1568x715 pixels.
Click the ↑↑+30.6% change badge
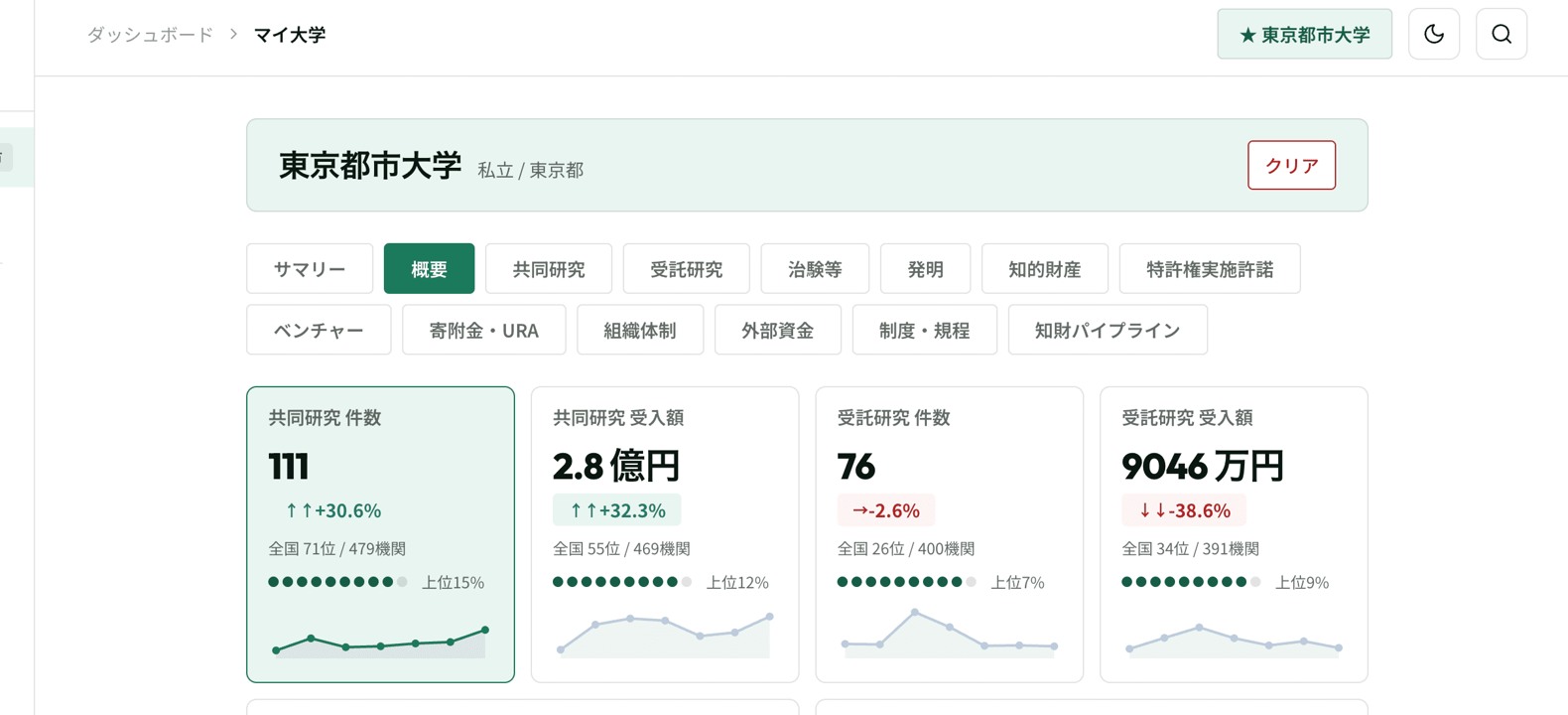click(332, 510)
